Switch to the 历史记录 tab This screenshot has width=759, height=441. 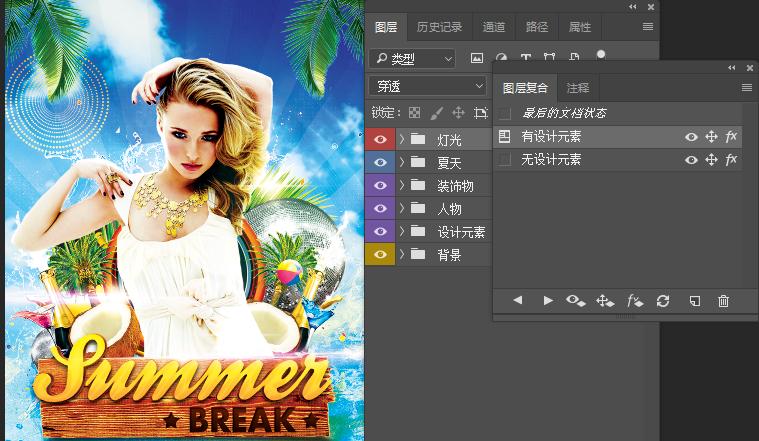(x=439, y=27)
